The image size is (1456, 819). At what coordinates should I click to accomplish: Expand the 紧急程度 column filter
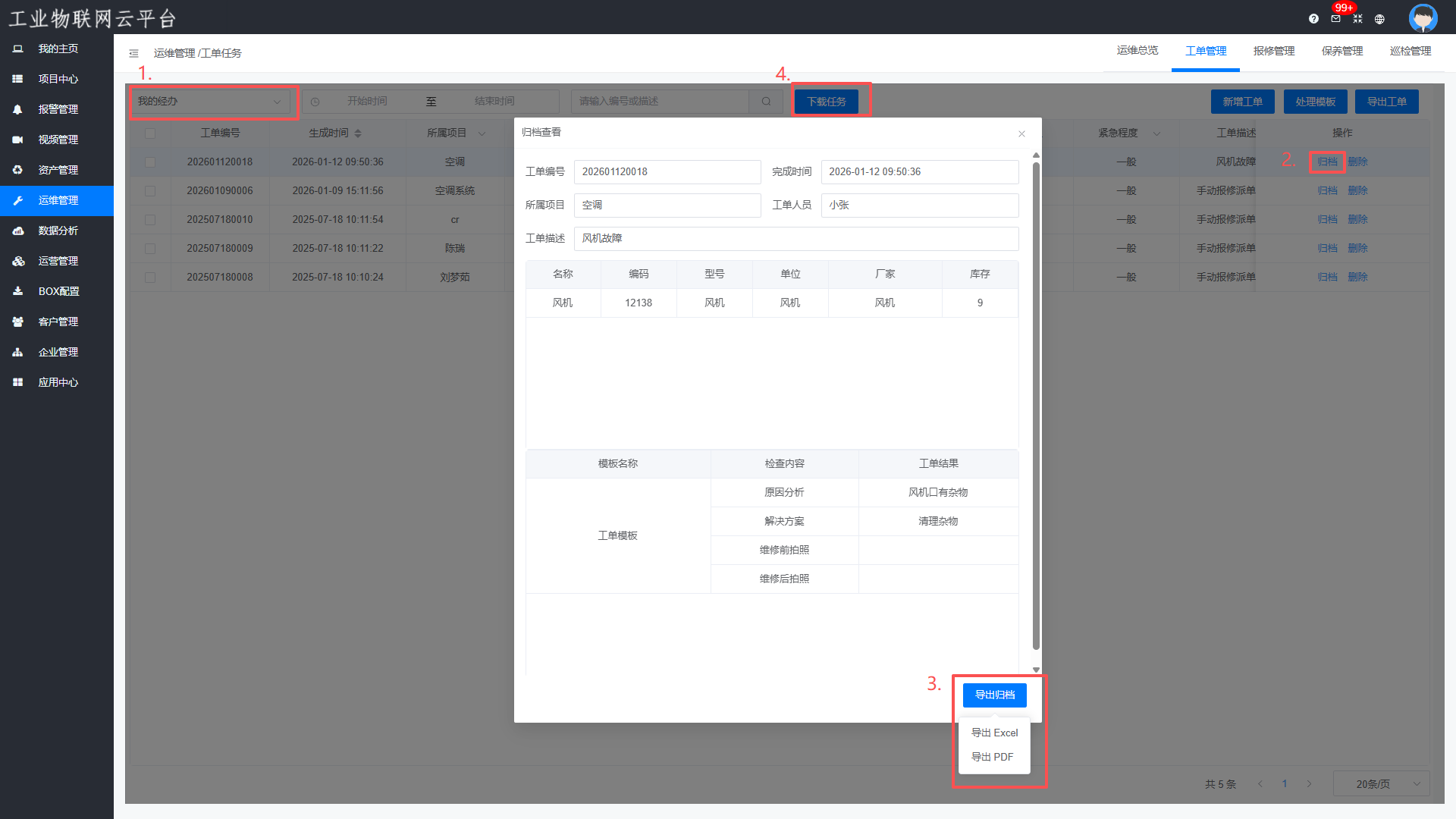pos(1156,133)
